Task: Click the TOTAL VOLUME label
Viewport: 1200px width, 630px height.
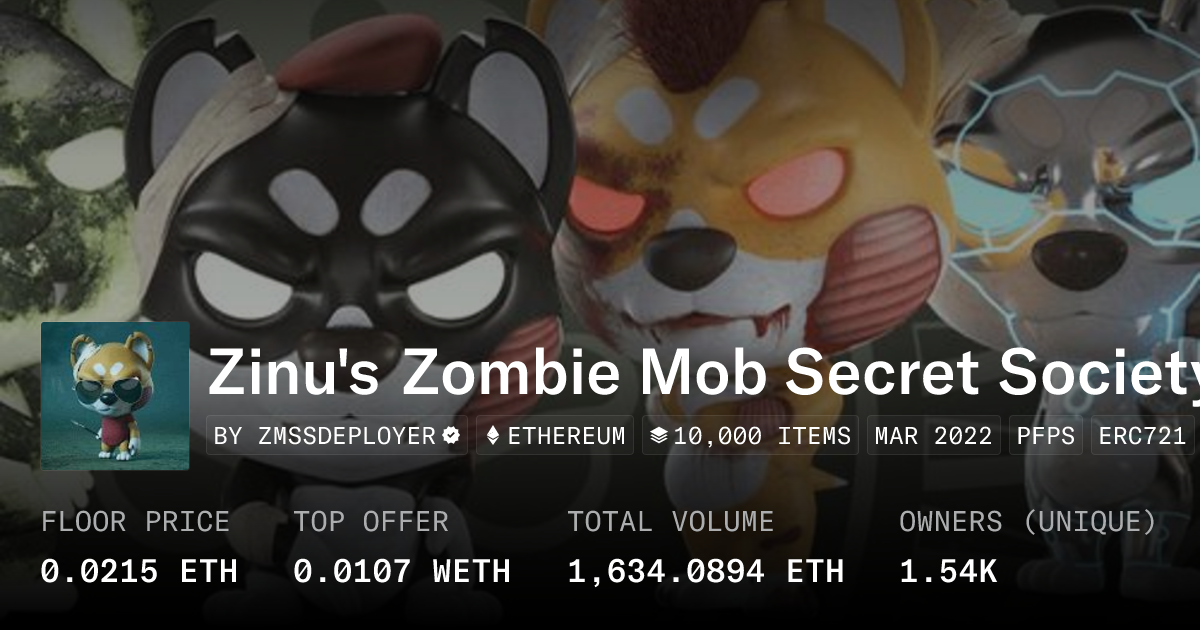Action: click(671, 522)
